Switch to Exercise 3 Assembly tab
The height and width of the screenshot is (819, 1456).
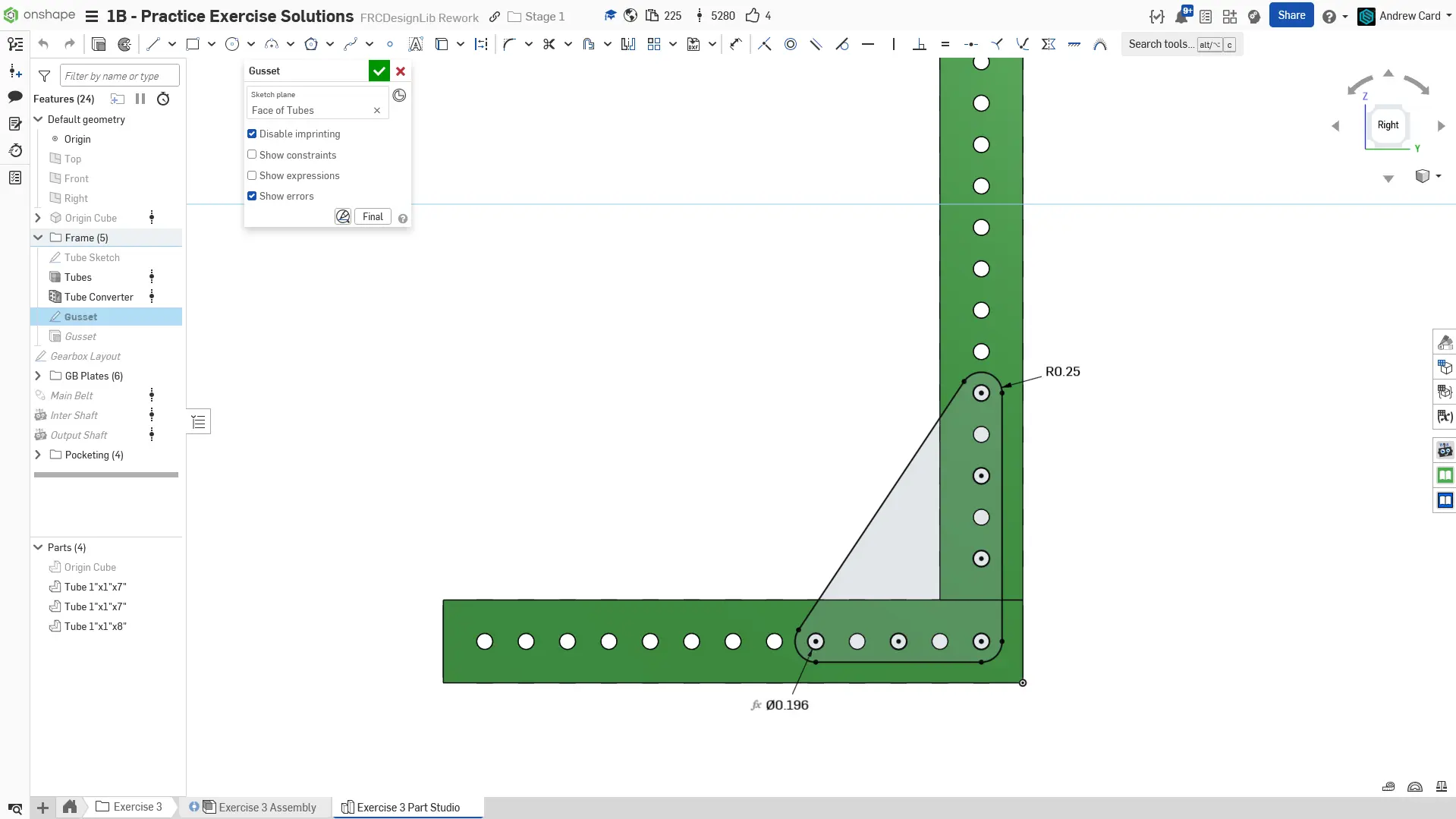tap(267, 808)
